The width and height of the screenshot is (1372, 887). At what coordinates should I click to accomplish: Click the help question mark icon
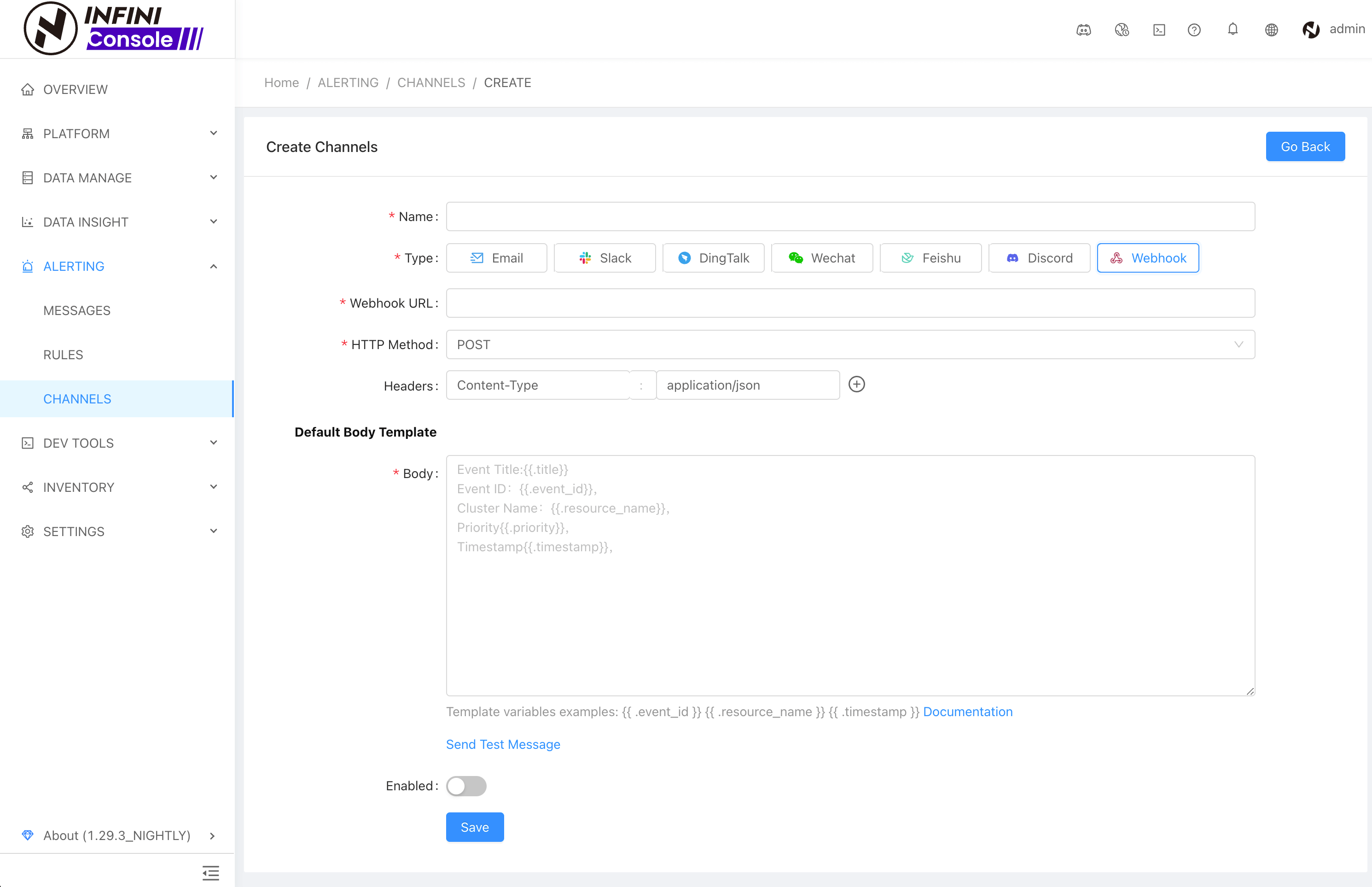(x=1194, y=30)
